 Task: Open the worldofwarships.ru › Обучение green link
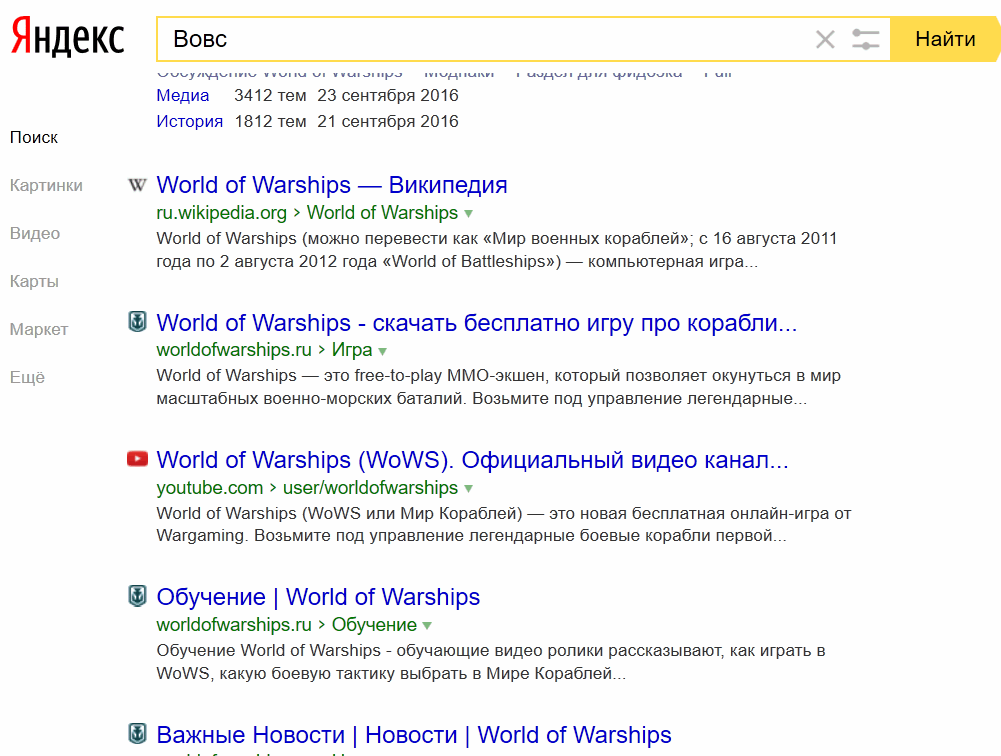(287, 624)
